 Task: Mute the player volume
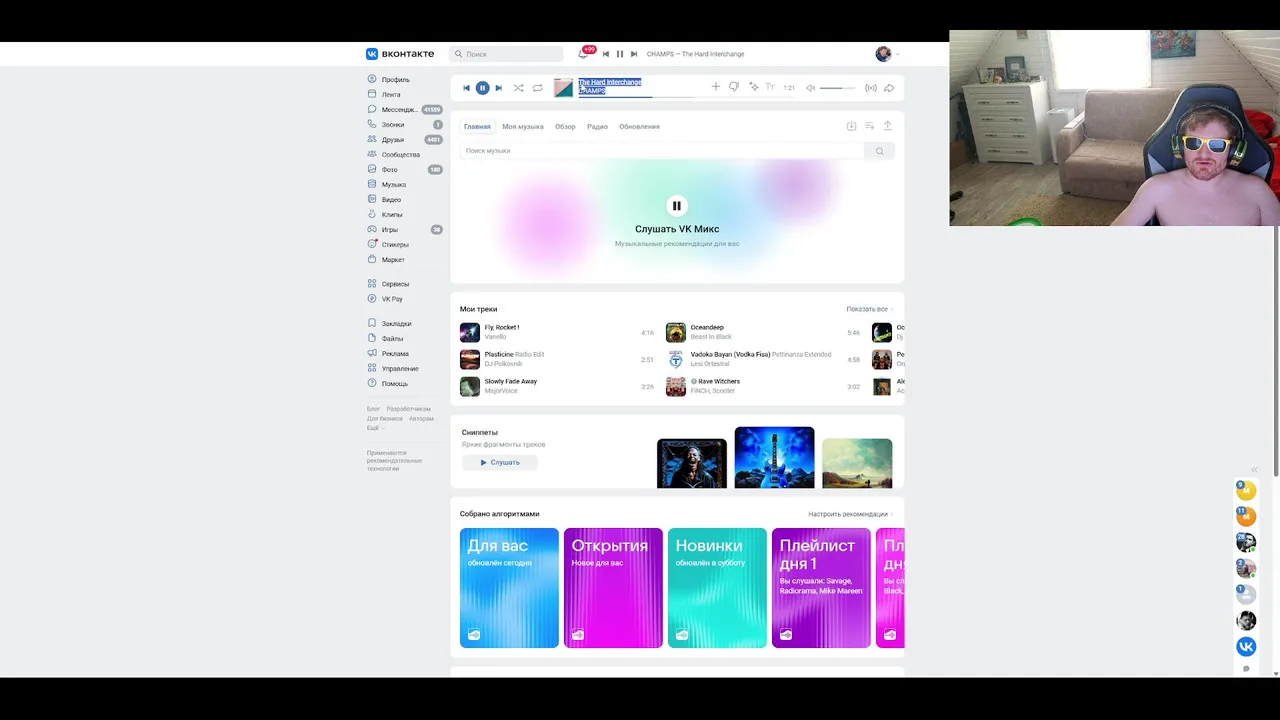coord(810,88)
